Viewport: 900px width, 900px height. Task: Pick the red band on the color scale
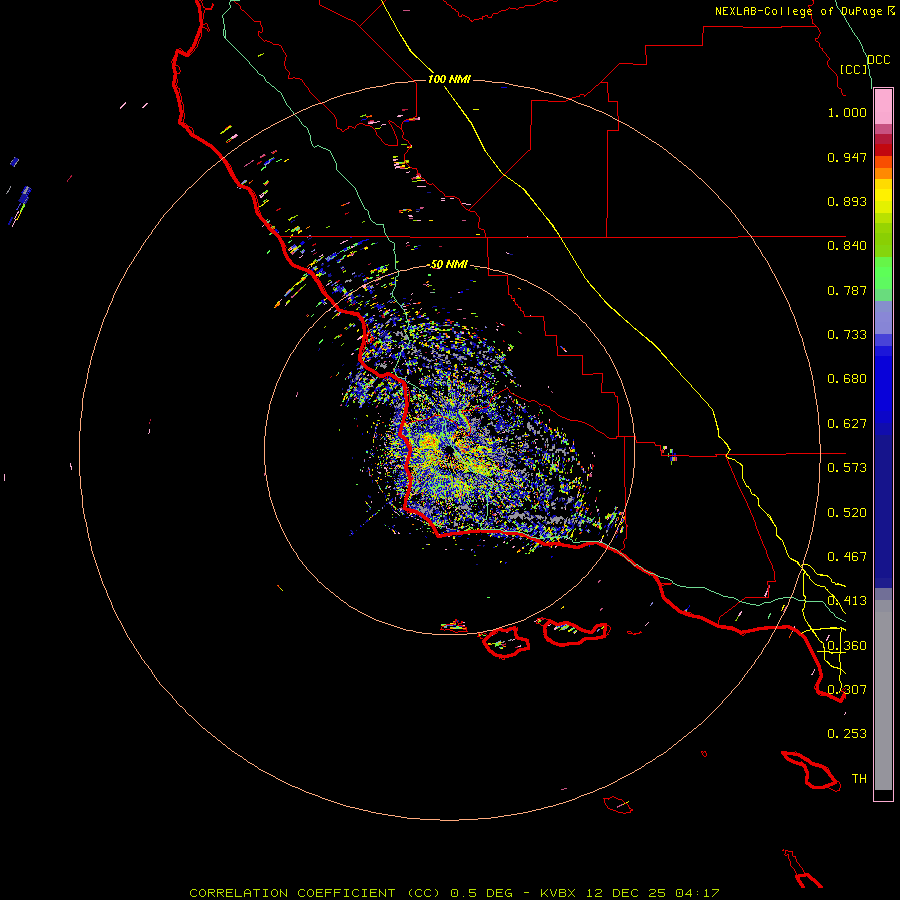click(x=883, y=150)
